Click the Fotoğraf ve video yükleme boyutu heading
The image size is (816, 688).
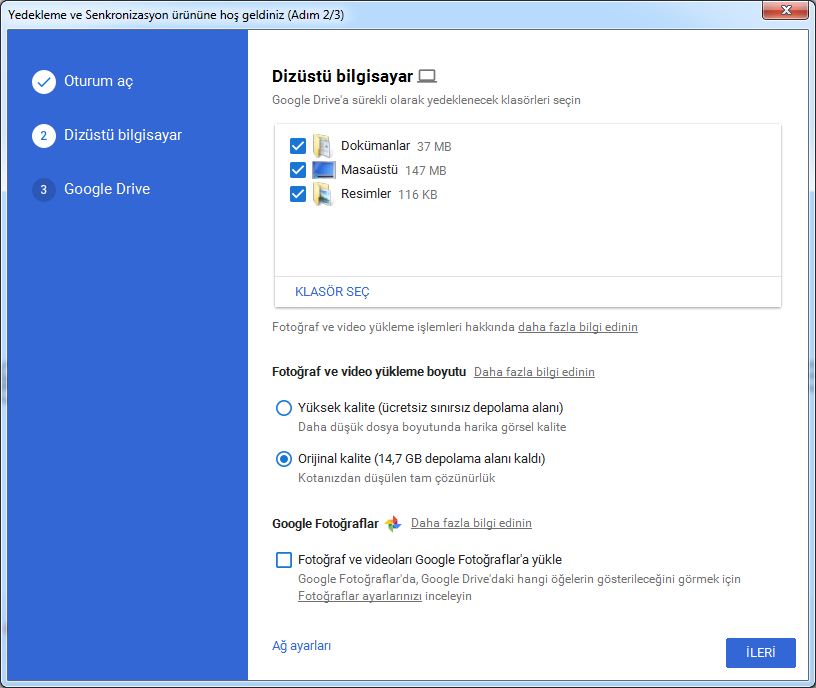(x=369, y=372)
